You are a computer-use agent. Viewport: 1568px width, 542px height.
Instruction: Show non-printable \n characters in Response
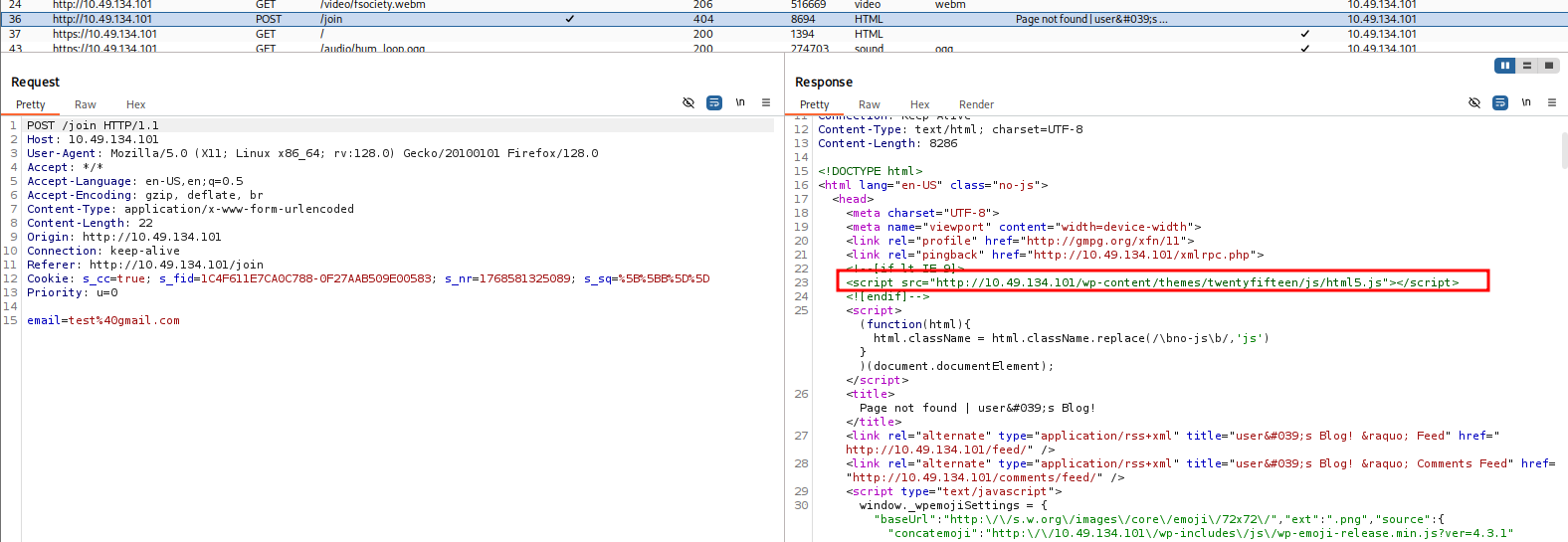[1526, 102]
